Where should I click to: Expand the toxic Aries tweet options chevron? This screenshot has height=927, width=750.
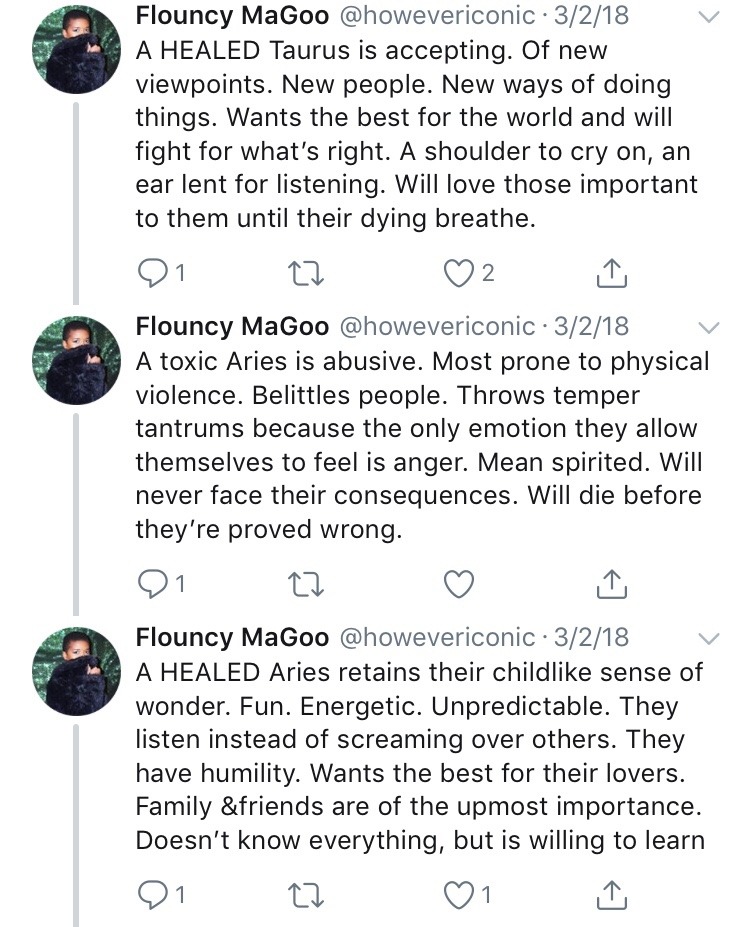[x=708, y=327]
